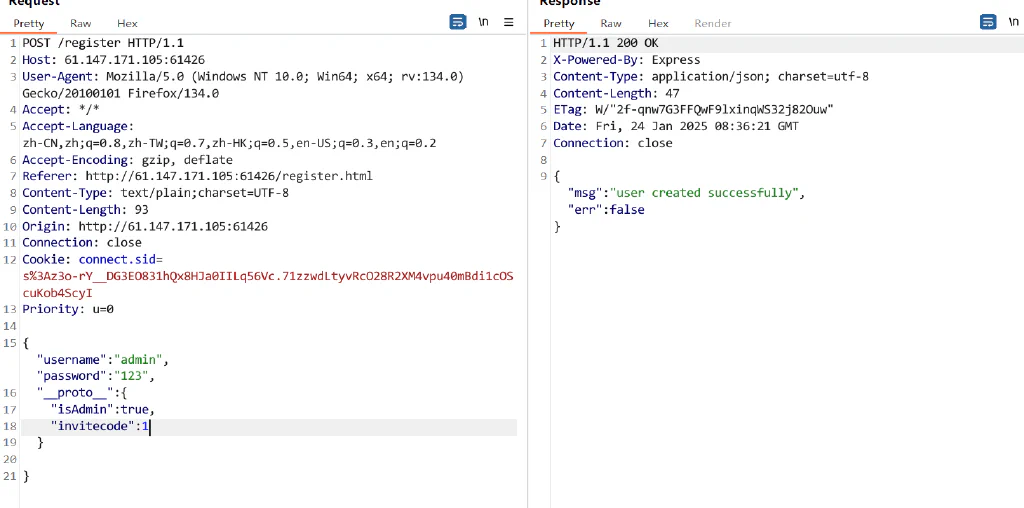Toggle pretty-print icon in Response panel
This screenshot has width=1024, height=508.
(988, 22)
